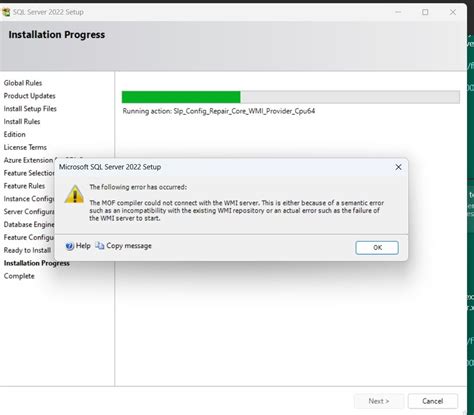Image resolution: width=474 pixels, height=415 pixels.
Task: Click the Installation Progress page heading
Action: click(x=57, y=35)
